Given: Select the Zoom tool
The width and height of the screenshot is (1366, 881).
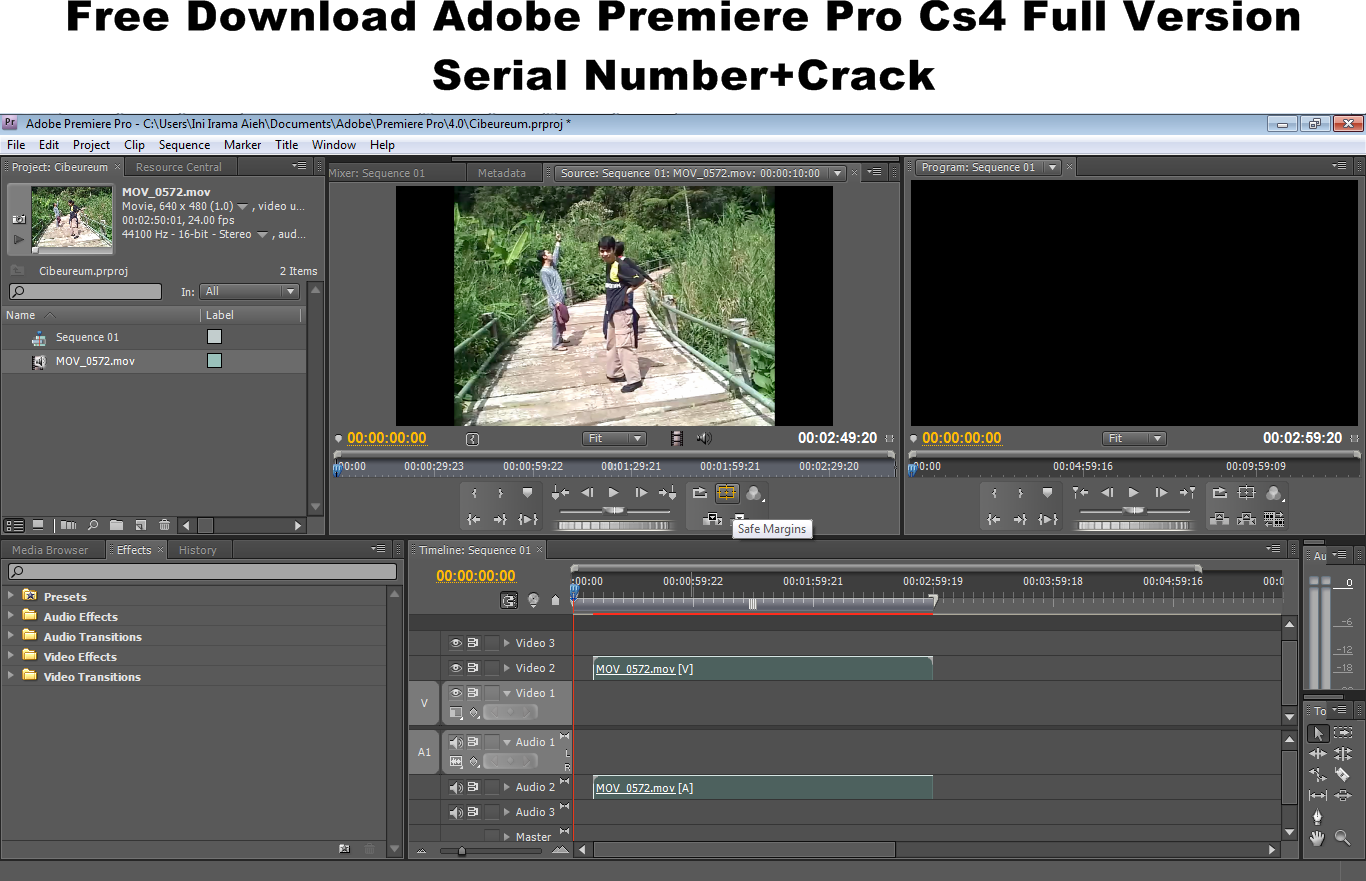Looking at the screenshot, I should pos(1343,838).
